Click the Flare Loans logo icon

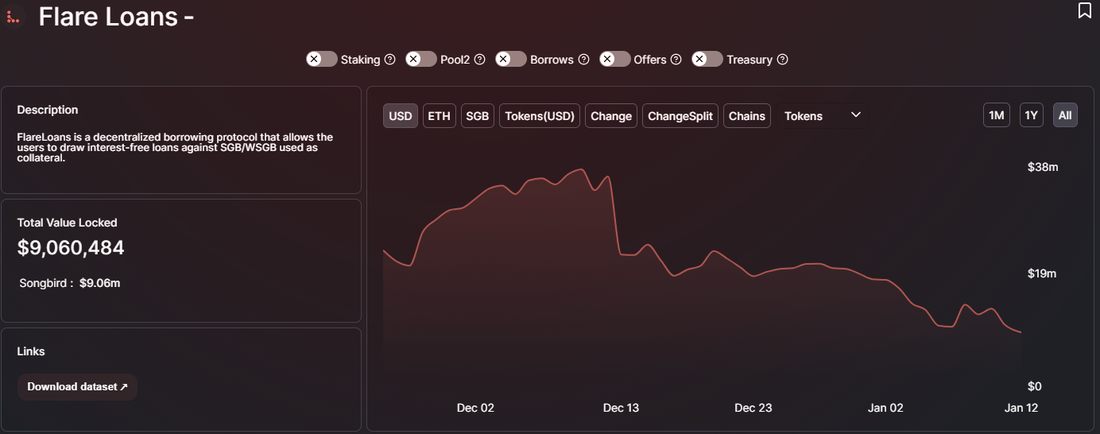13,17
